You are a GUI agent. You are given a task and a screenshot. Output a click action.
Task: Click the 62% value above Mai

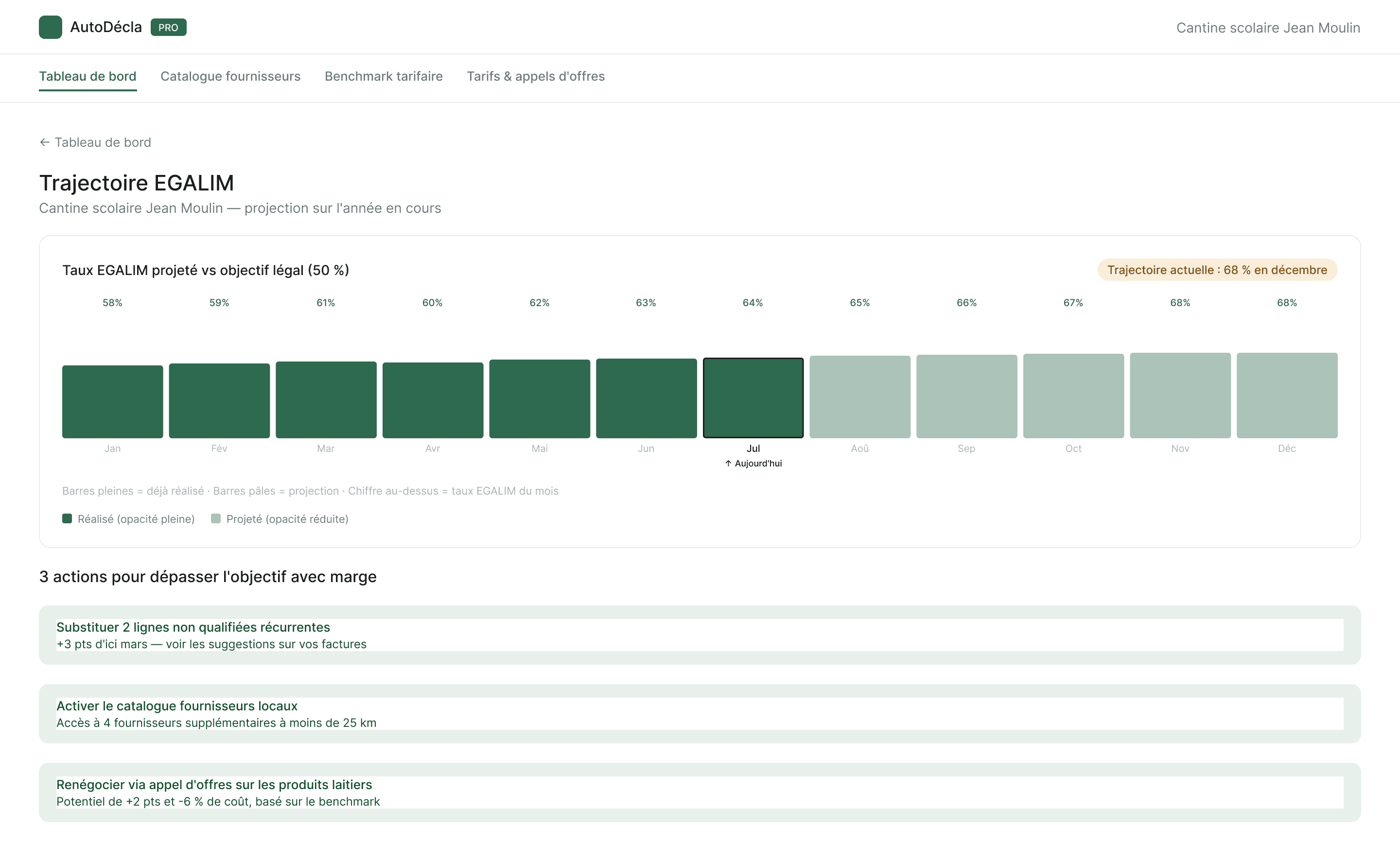tap(540, 303)
